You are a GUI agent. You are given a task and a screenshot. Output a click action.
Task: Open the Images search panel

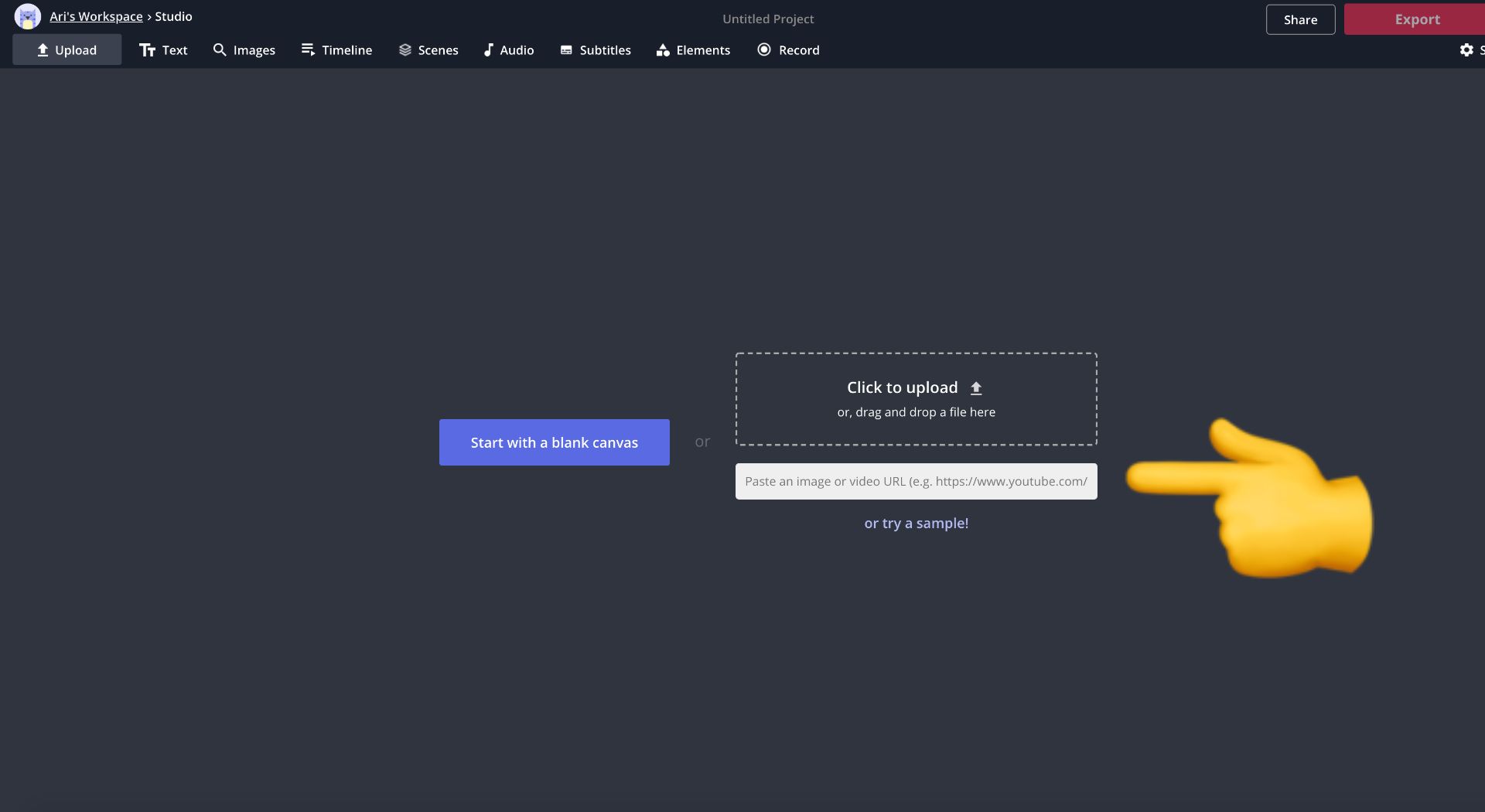[244, 49]
